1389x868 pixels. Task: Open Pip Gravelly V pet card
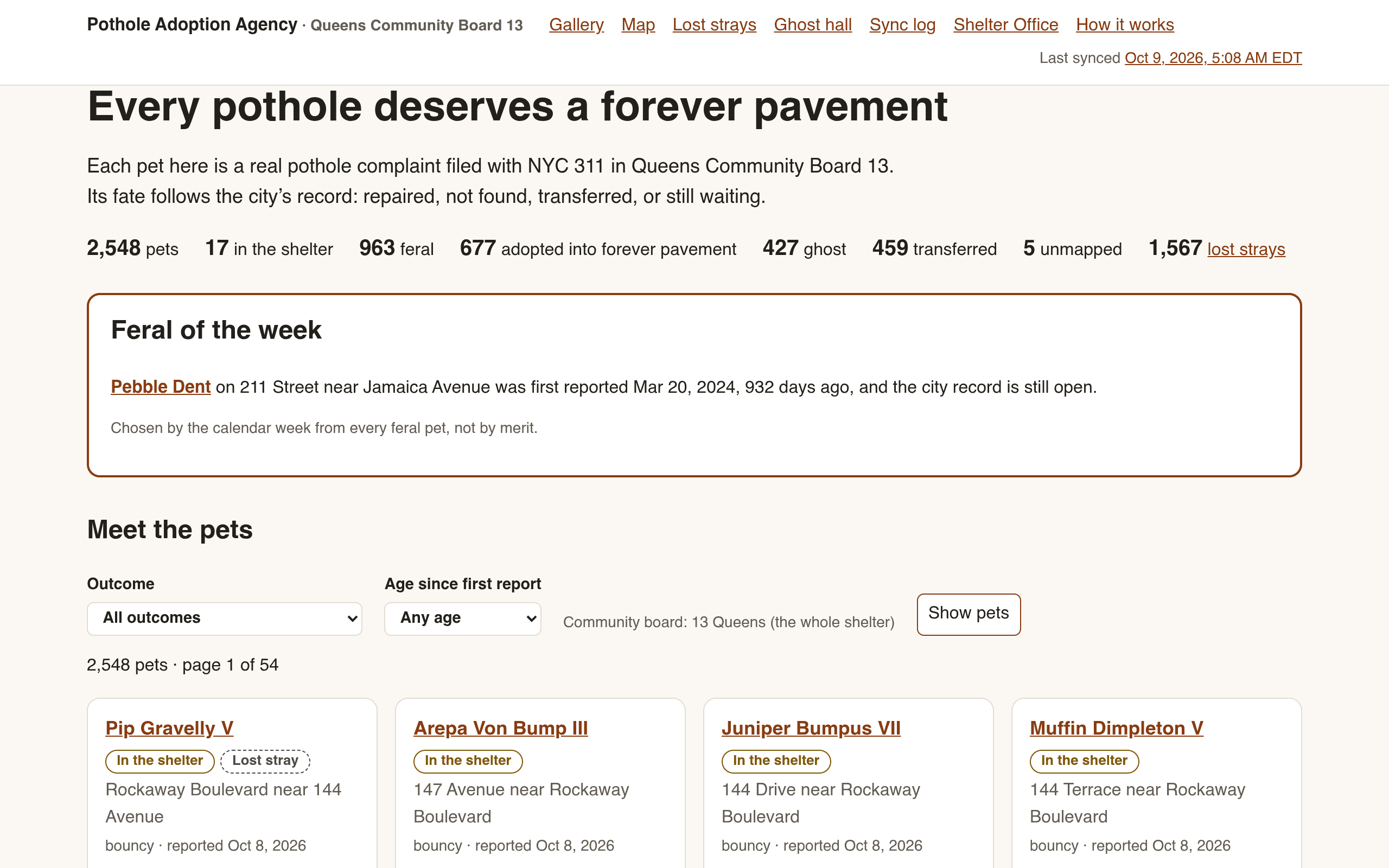169,728
